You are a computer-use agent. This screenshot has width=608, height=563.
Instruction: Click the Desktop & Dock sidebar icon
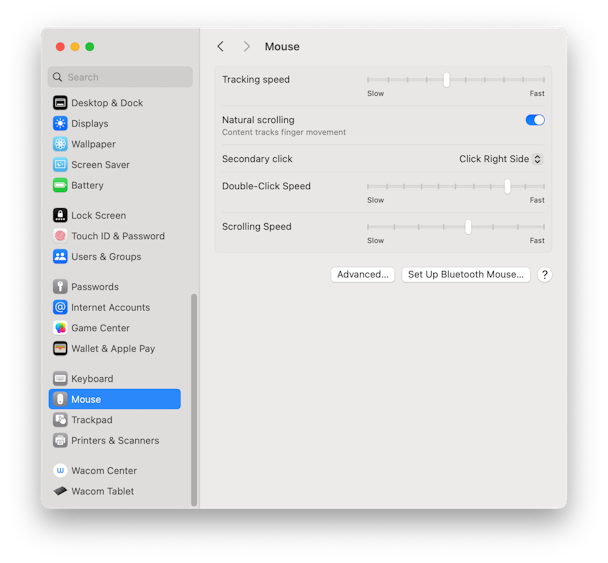click(60, 103)
